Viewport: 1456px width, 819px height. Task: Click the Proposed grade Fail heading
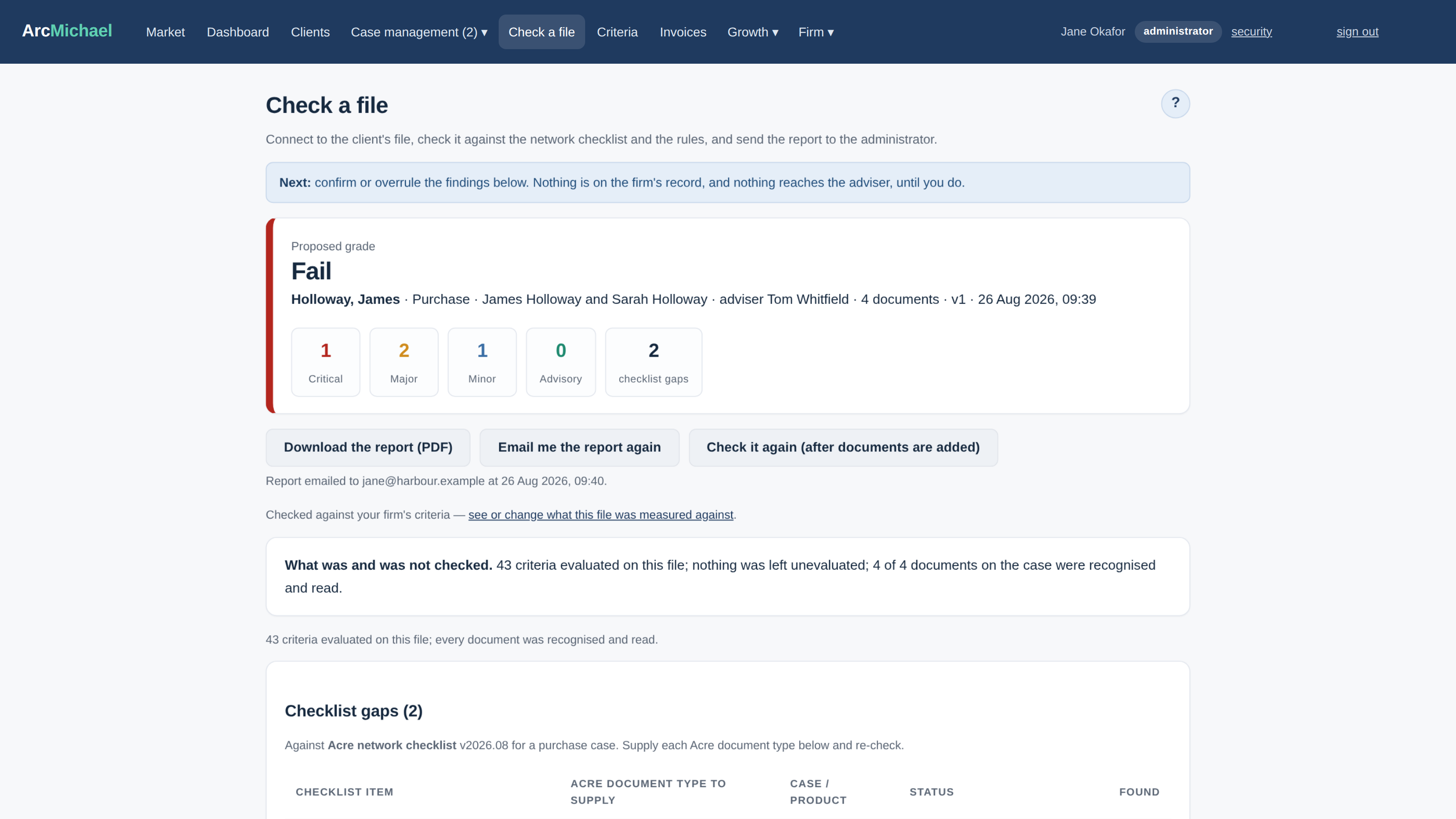click(311, 271)
